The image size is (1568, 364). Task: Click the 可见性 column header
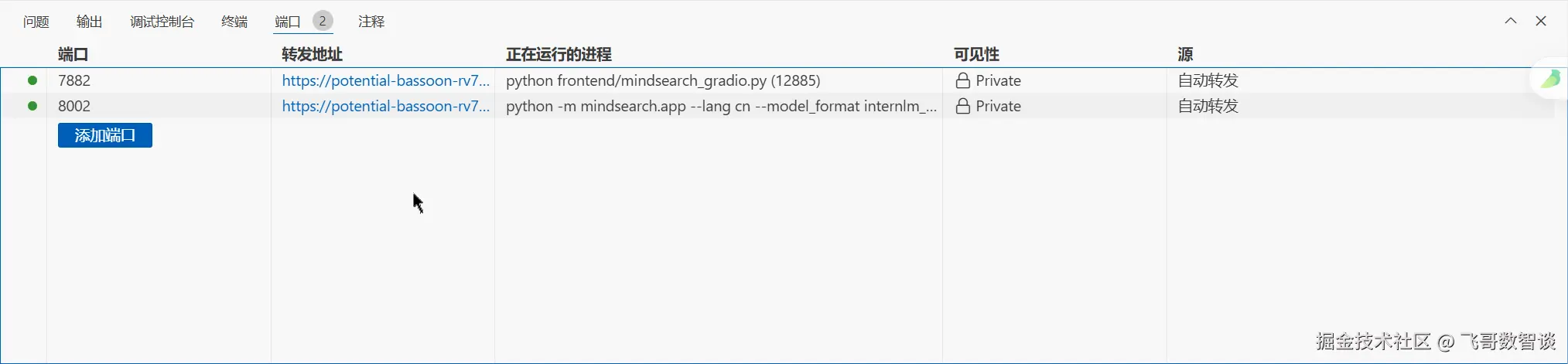(976, 54)
